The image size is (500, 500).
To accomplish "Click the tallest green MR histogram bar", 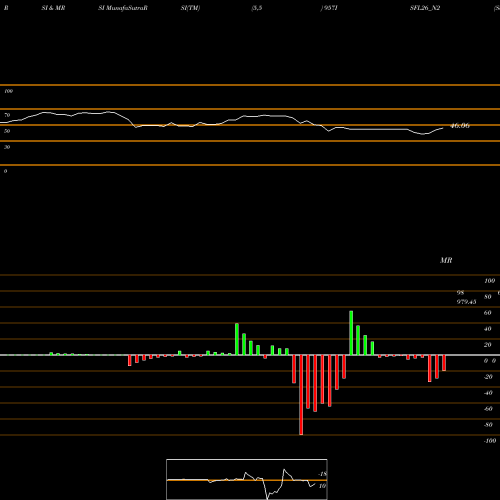I will pyautogui.click(x=351, y=333).
